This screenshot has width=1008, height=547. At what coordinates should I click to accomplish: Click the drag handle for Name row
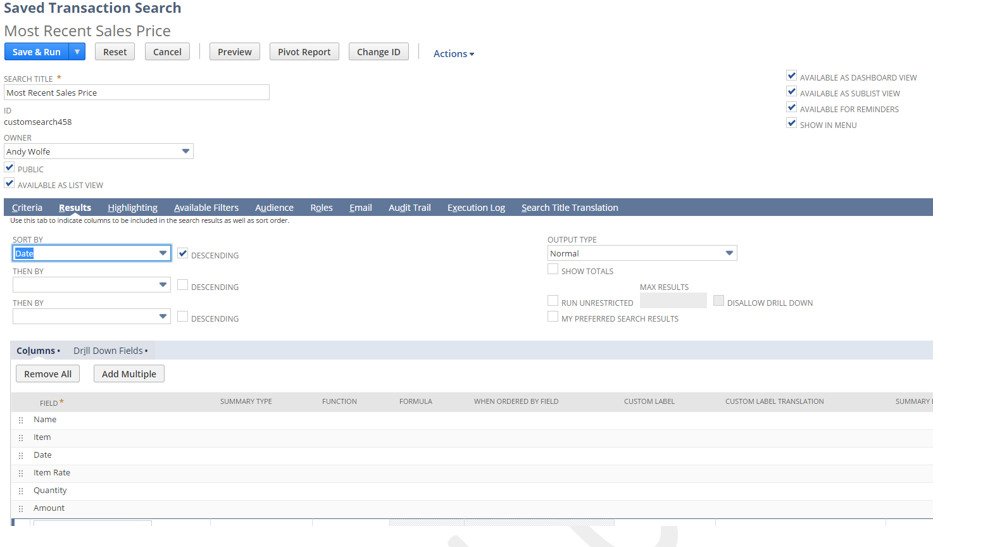(20, 420)
